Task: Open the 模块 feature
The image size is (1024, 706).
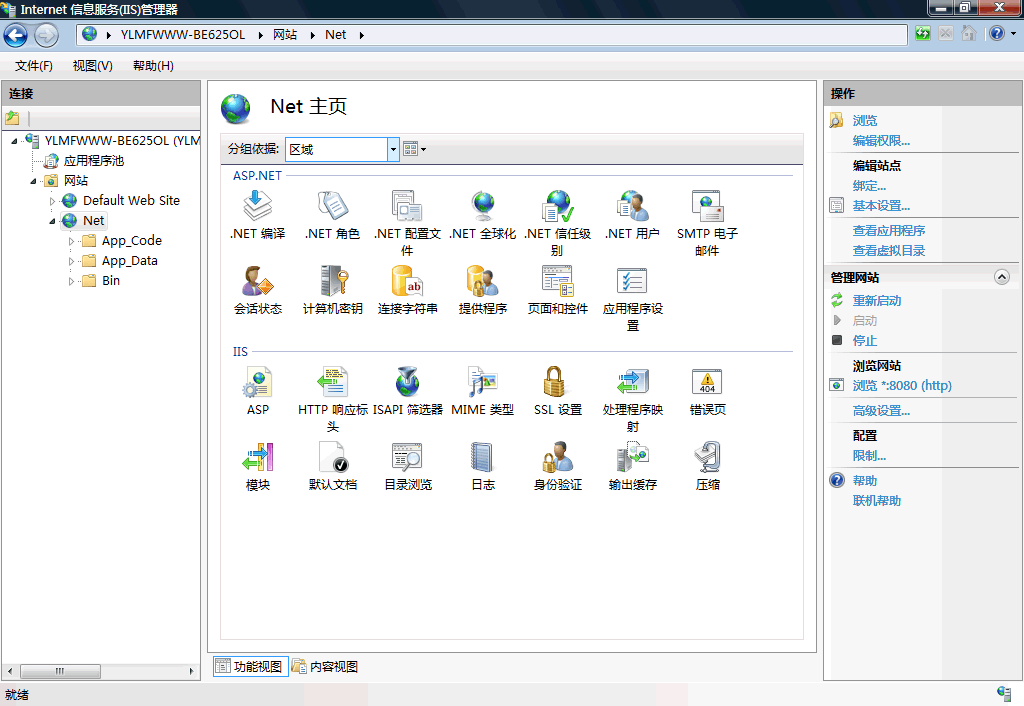Action: (257, 466)
